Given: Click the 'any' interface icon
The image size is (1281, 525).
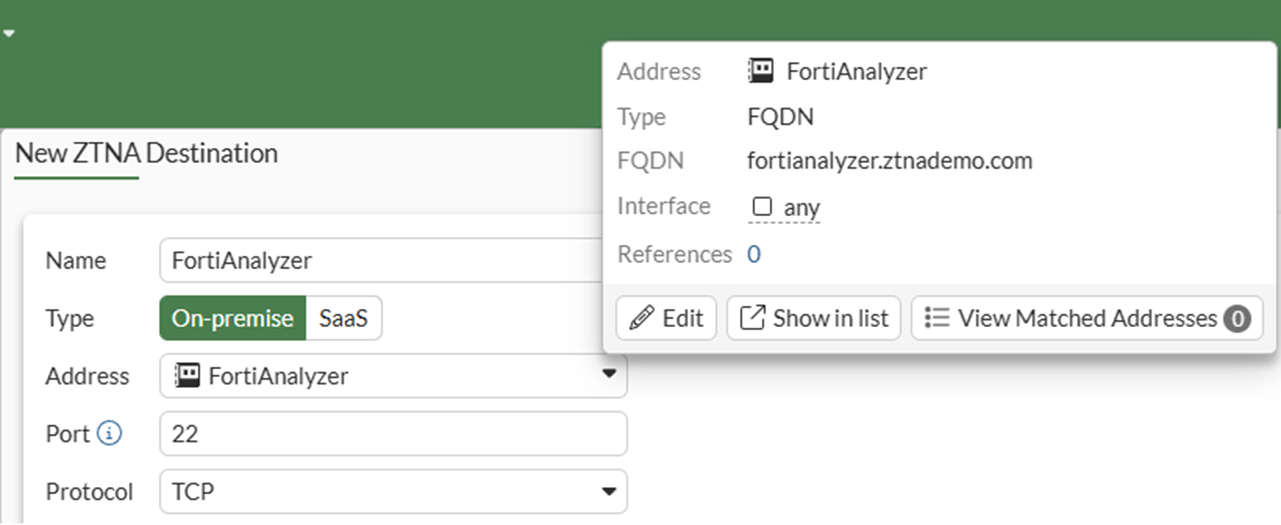Looking at the screenshot, I should (763, 207).
